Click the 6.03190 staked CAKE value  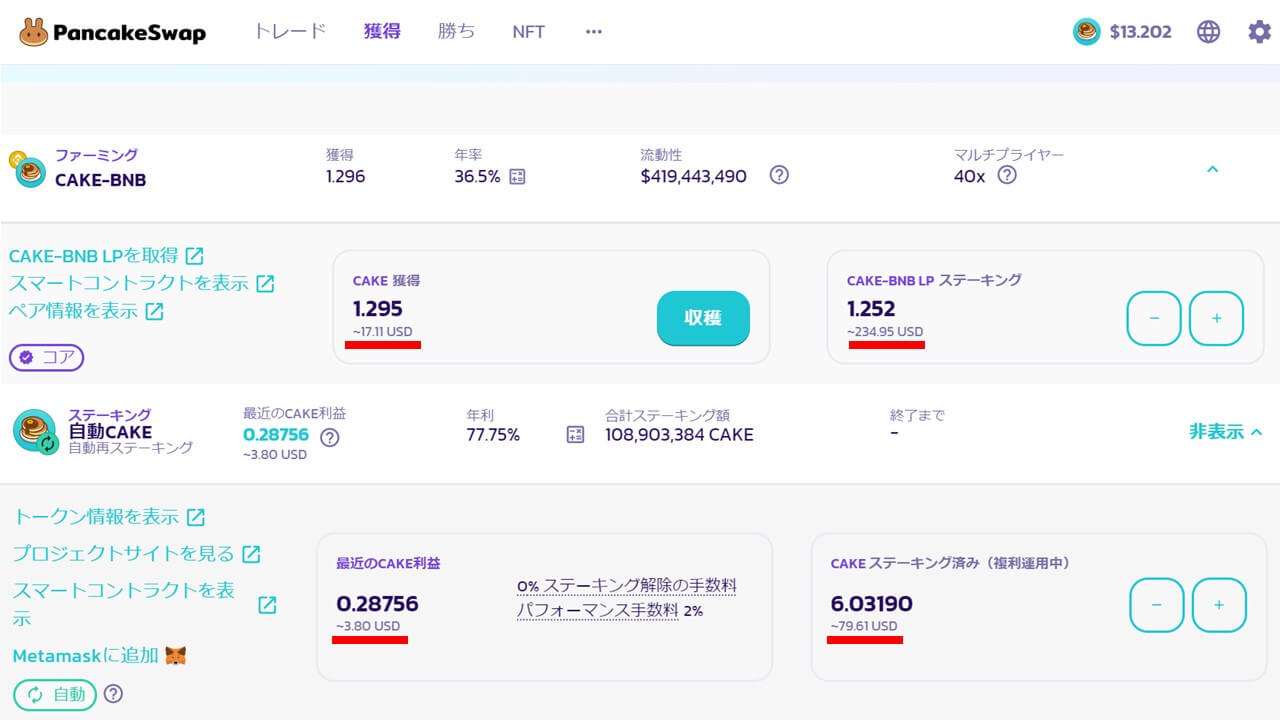click(871, 605)
